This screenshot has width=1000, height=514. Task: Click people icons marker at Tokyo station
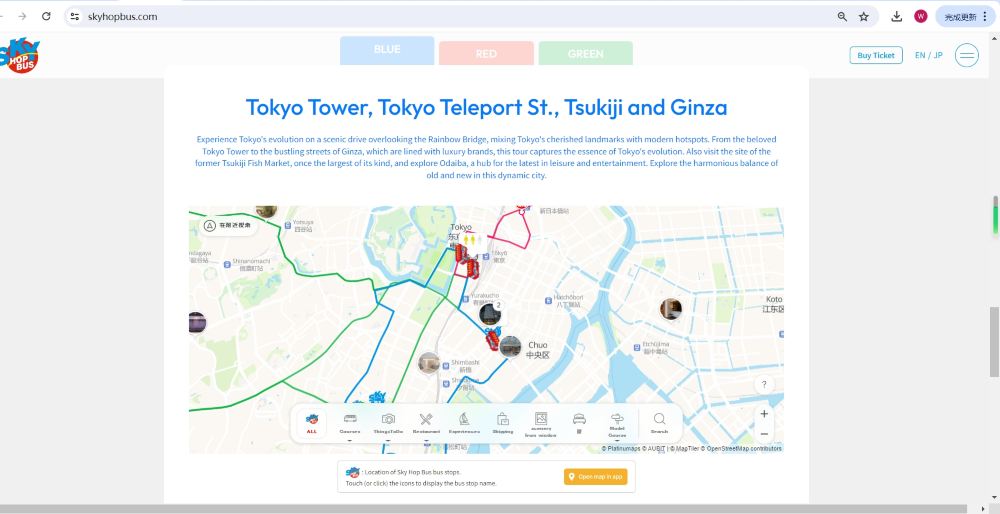click(x=471, y=240)
